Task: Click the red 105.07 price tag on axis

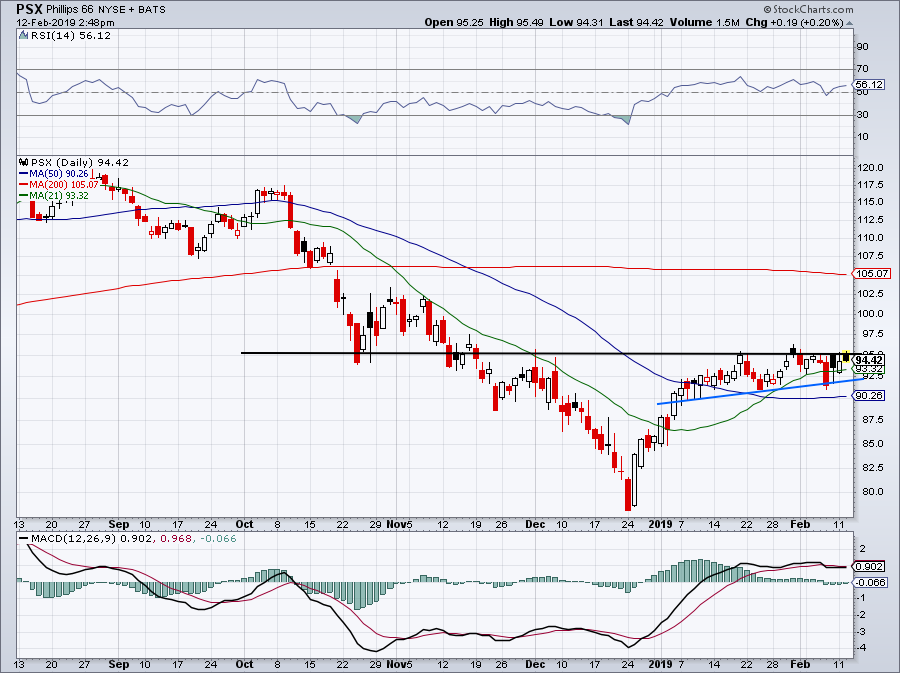Action: pyautogui.click(x=872, y=274)
